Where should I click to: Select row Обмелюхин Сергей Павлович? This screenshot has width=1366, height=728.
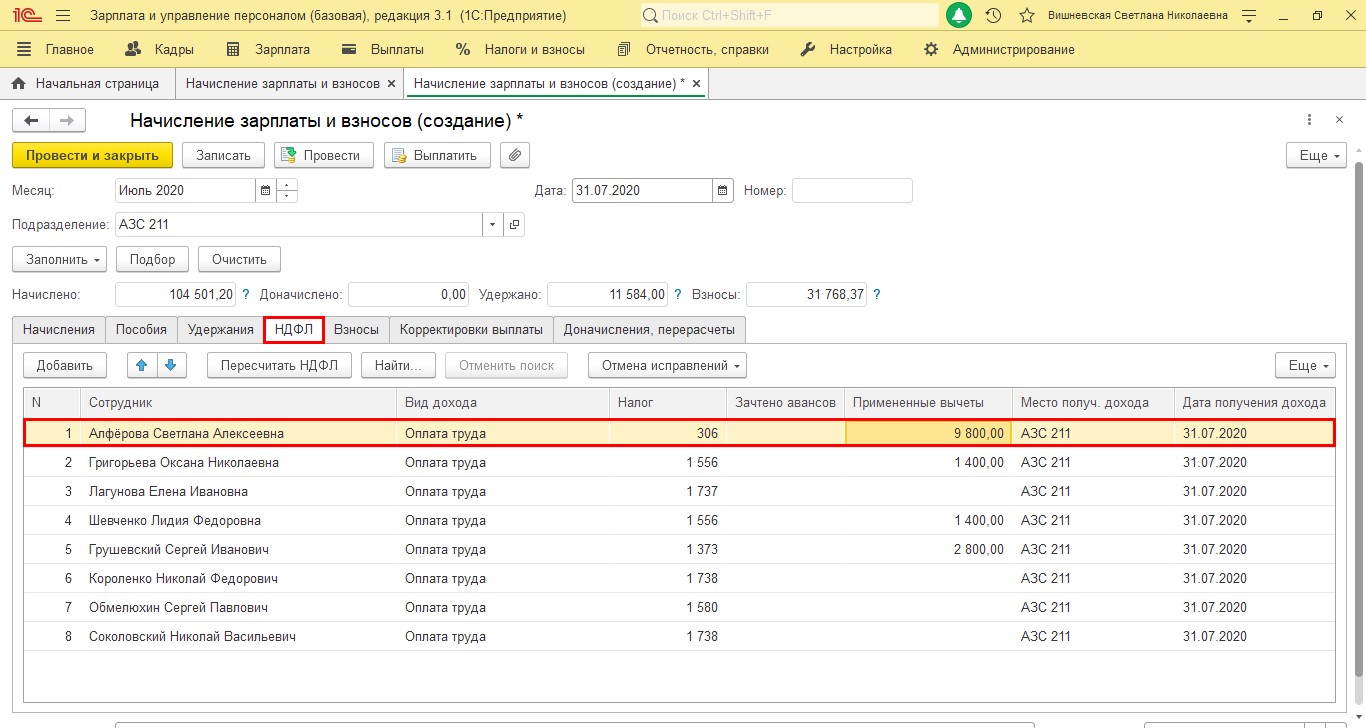point(679,607)
